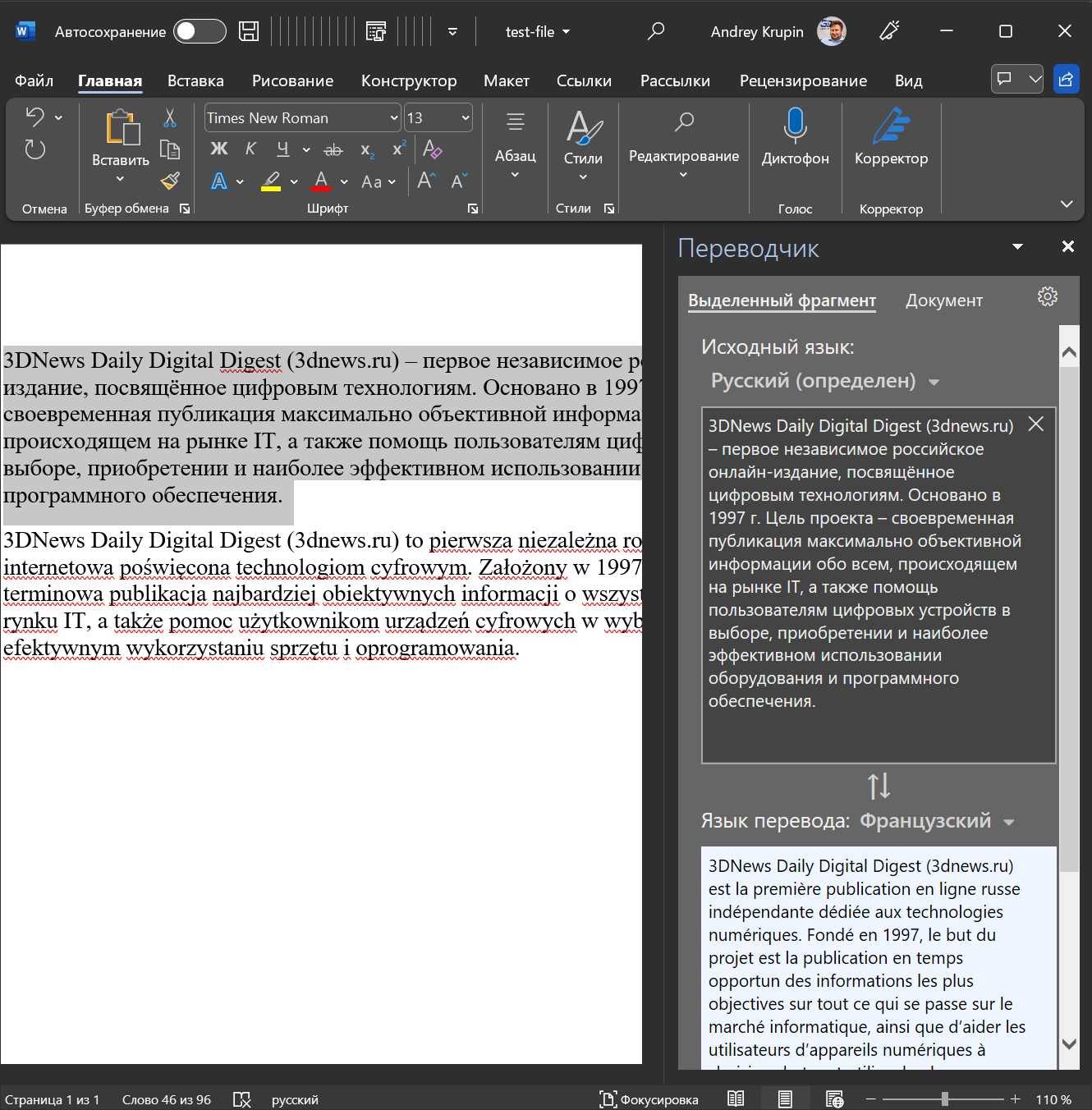Open the Шрифт dialog launcher

(473, 209)
